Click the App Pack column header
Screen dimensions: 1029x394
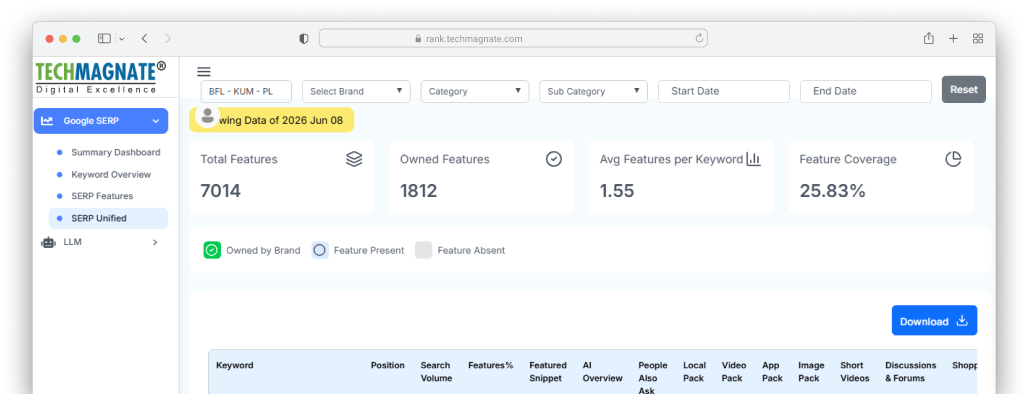772,372
